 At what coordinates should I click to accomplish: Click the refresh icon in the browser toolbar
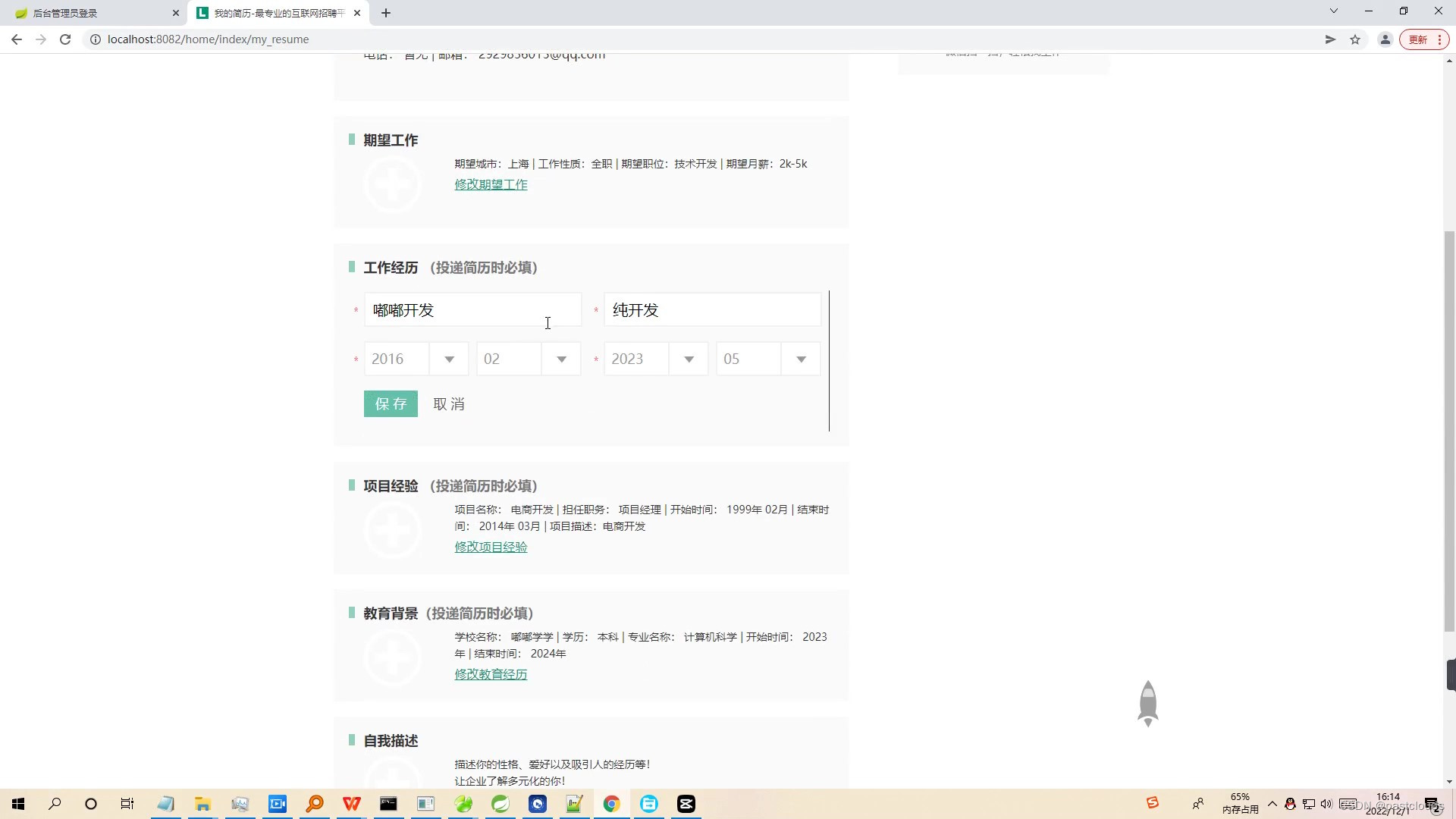(x=65, y=39)
